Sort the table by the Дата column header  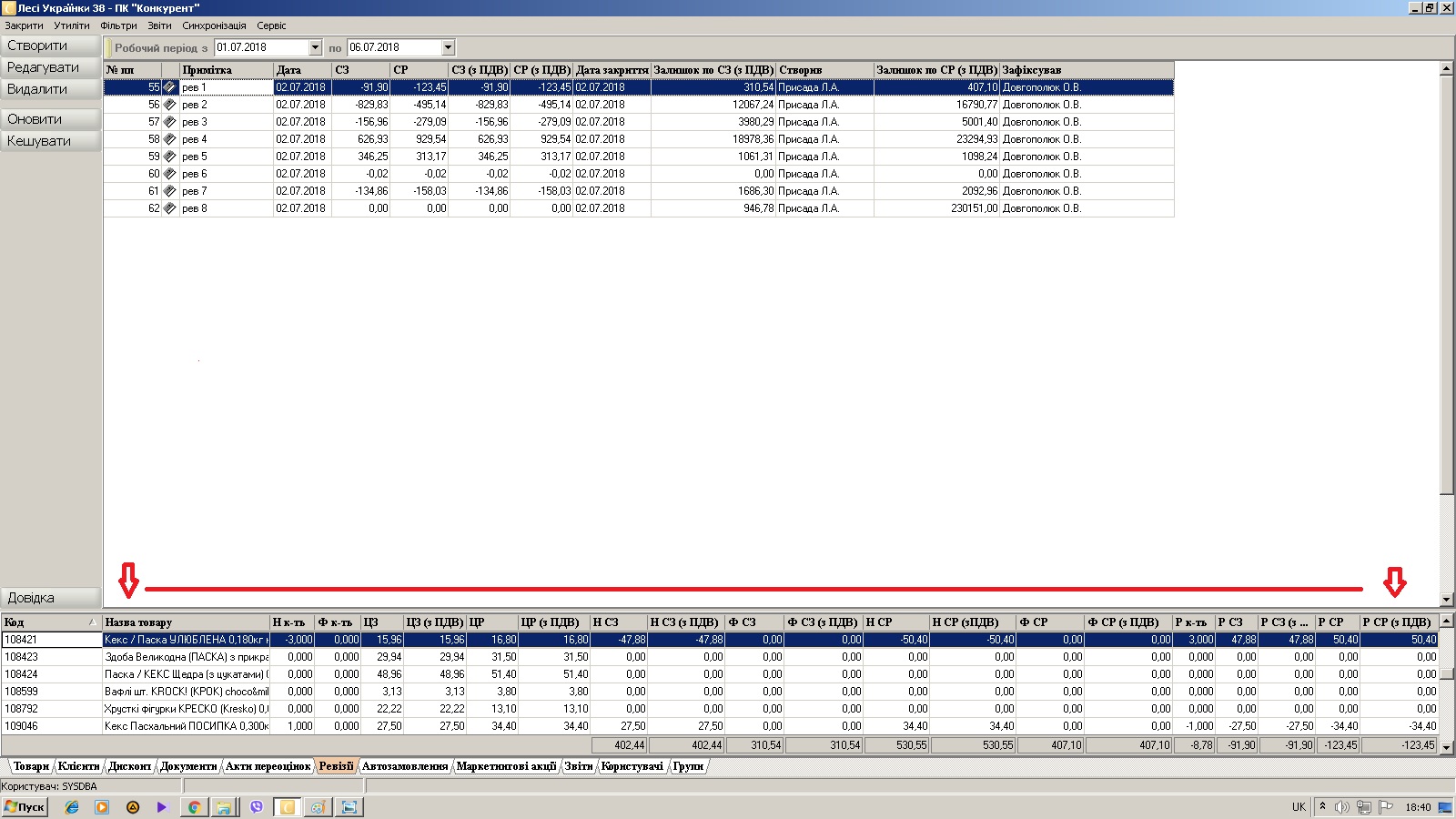(x=301, y=70)
